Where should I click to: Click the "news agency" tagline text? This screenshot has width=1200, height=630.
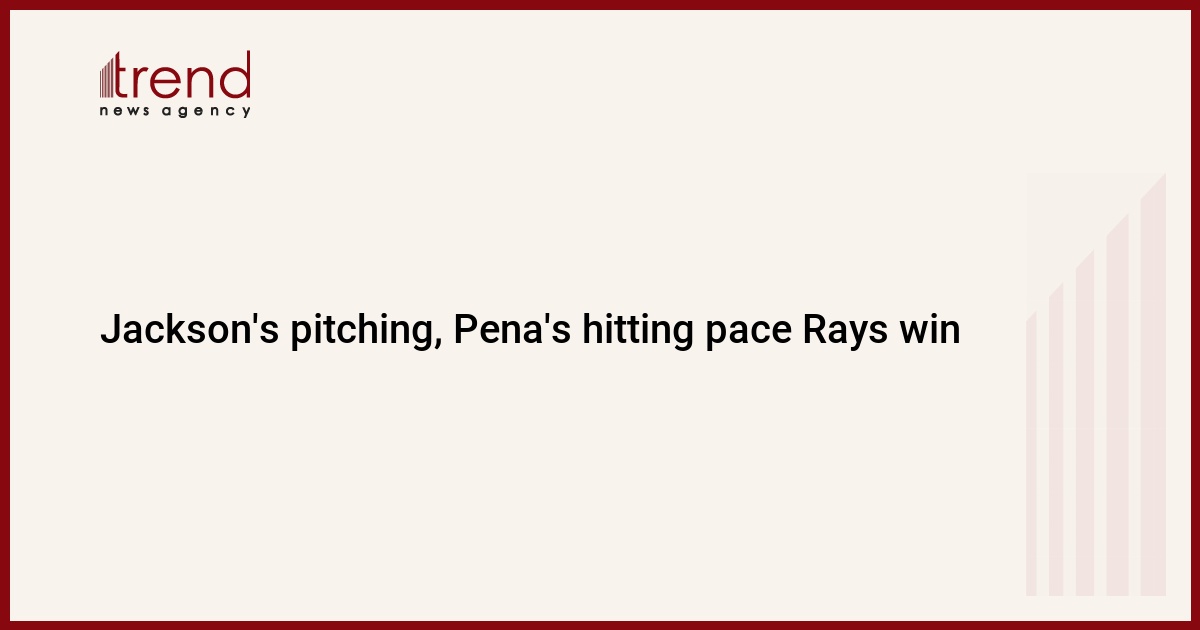[175, 111]
